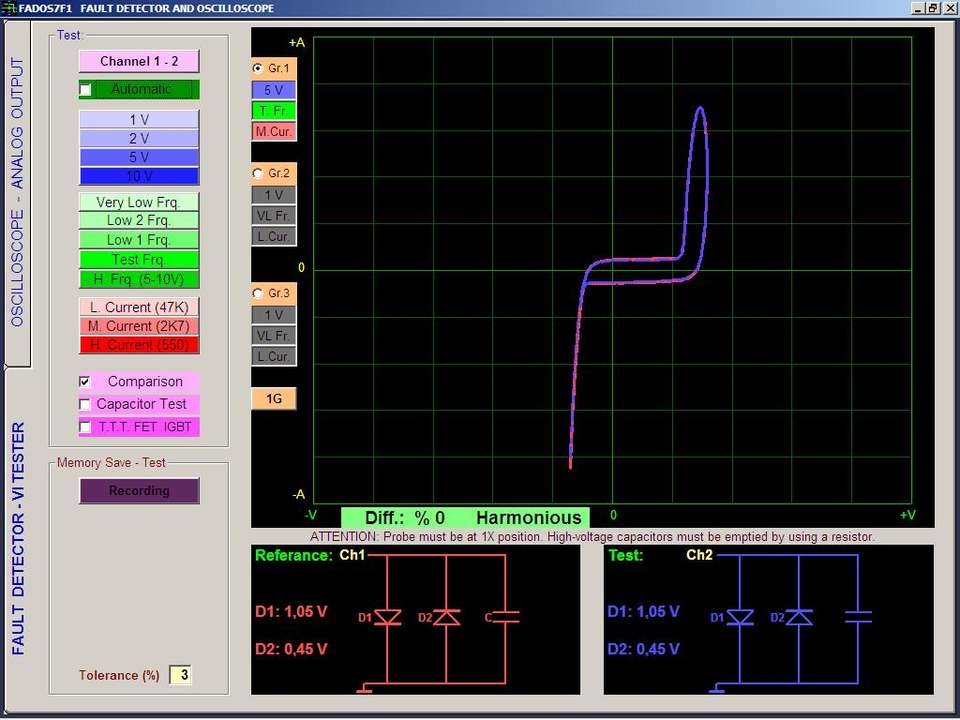Start Recording in Memory Save panel
960x720 pixels.
139,491
